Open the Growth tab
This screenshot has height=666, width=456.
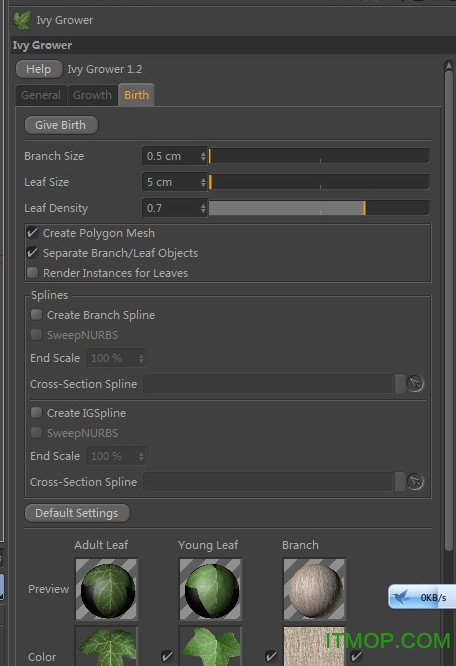(92, 95)
